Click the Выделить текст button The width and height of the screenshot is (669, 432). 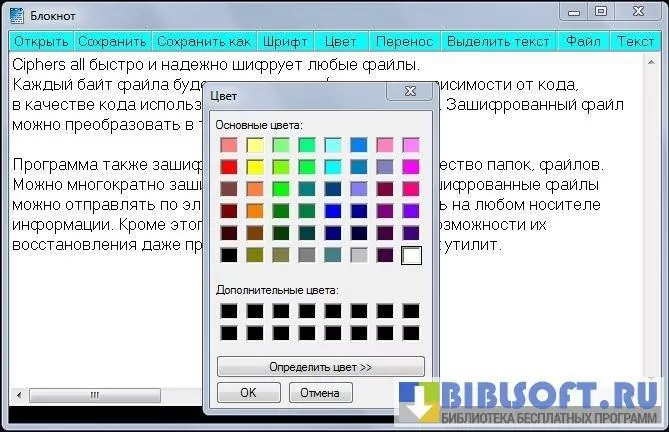498,42
